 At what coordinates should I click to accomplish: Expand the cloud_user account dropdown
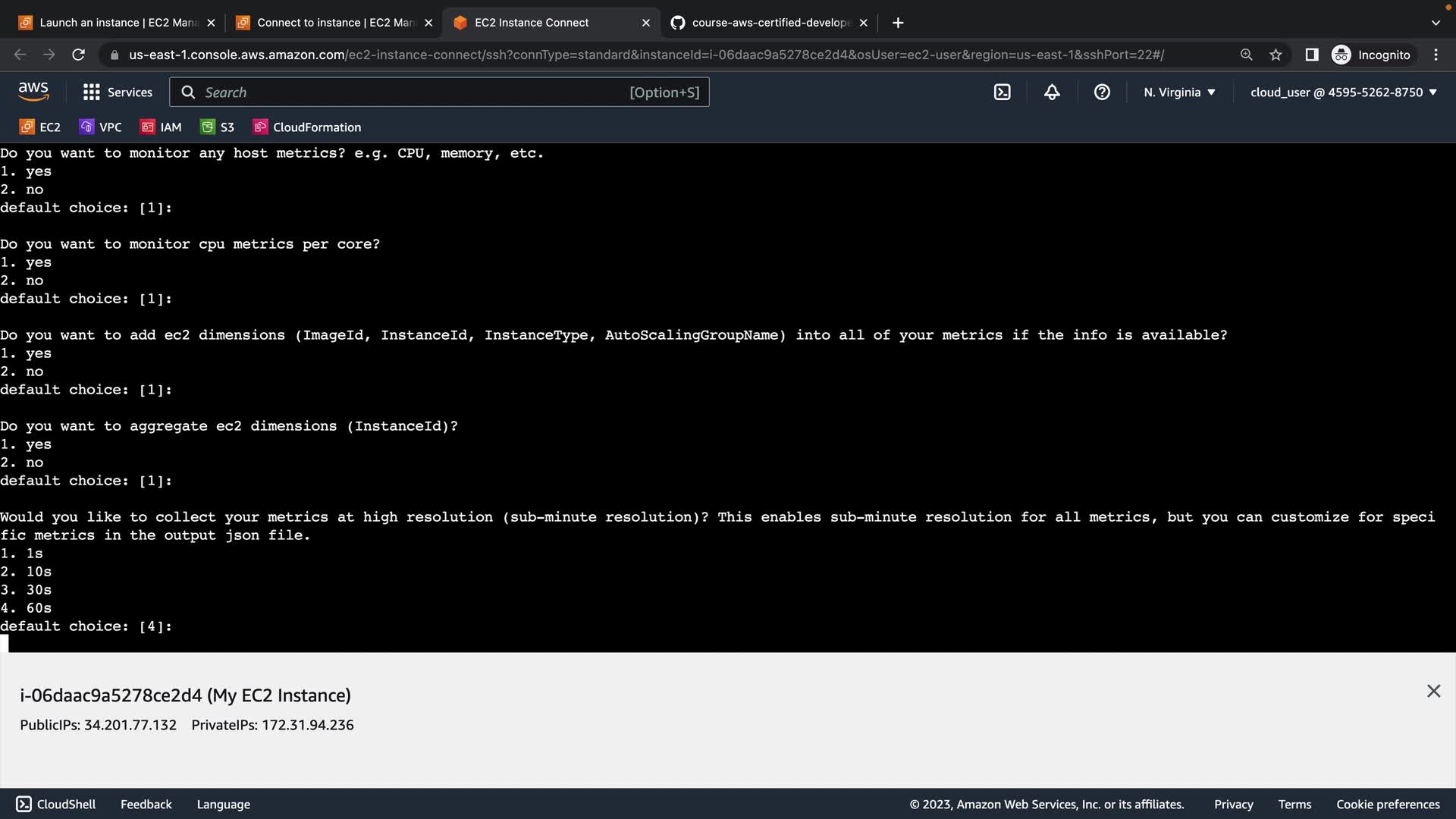tap(1343, 92)
